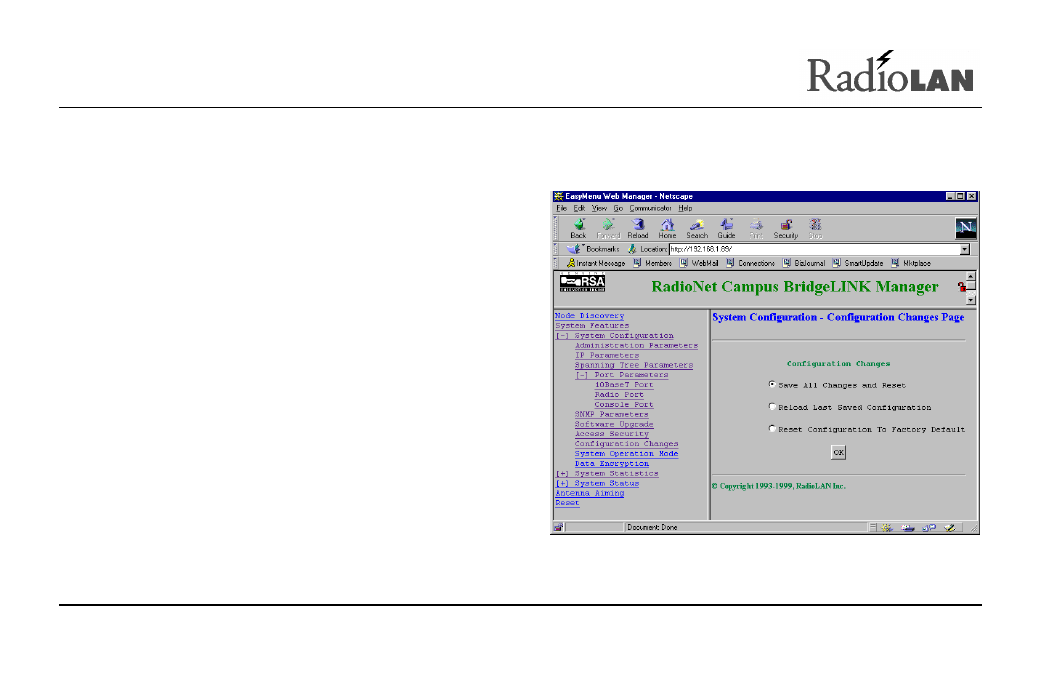Open Connections personal toolbar shortcut
Image resolution: width=1040 pixels, height=673 pixels.
[x=750, y=263]
